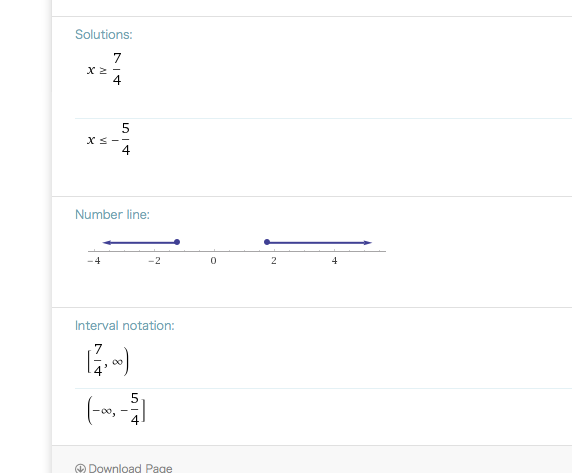Viewport: 572px width, 473px height.
Task: Click the blue ray extending left of −5/4
Action: tap(140, 243)
